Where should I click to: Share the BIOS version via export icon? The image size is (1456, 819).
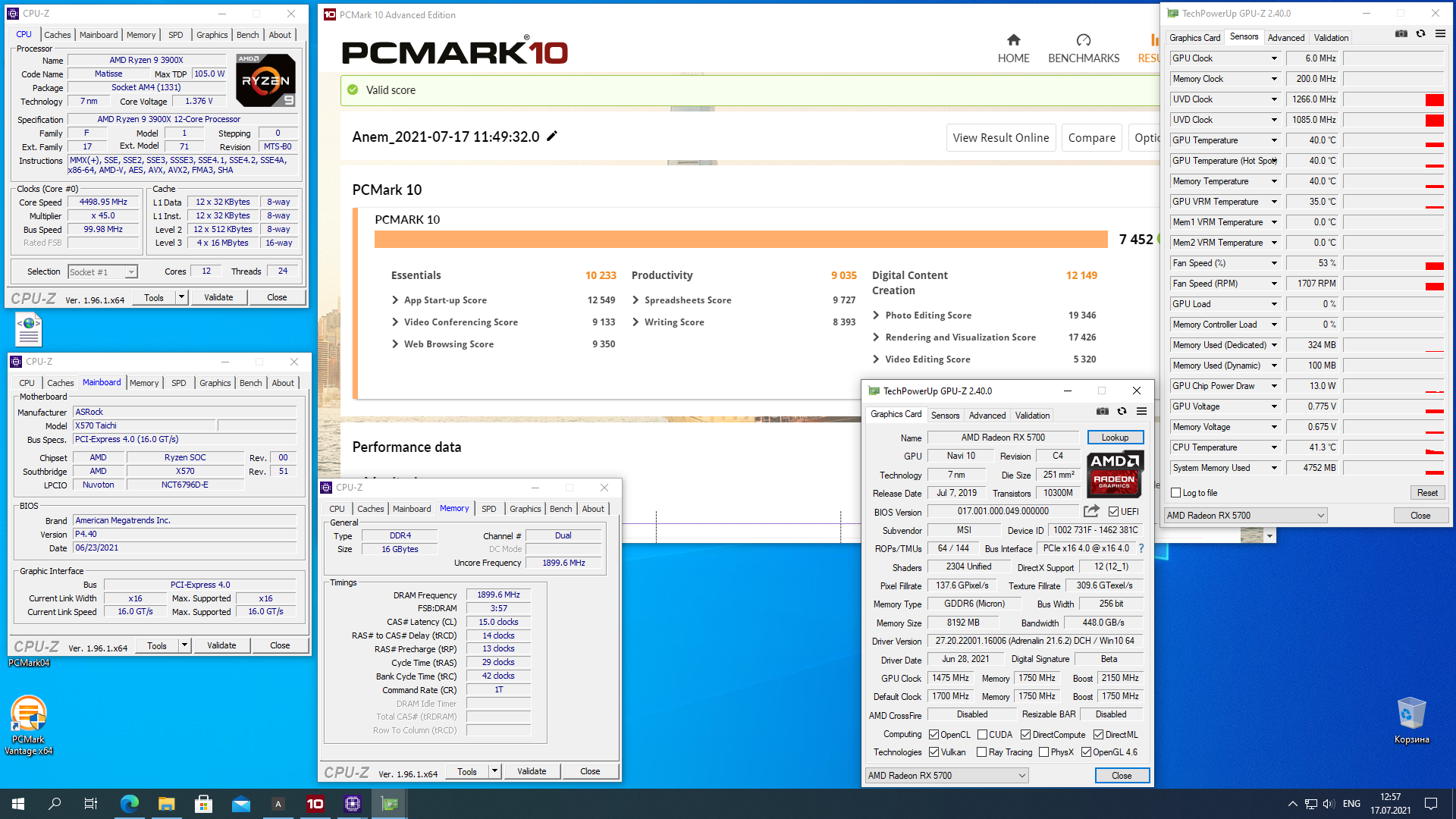(1091, 511)
